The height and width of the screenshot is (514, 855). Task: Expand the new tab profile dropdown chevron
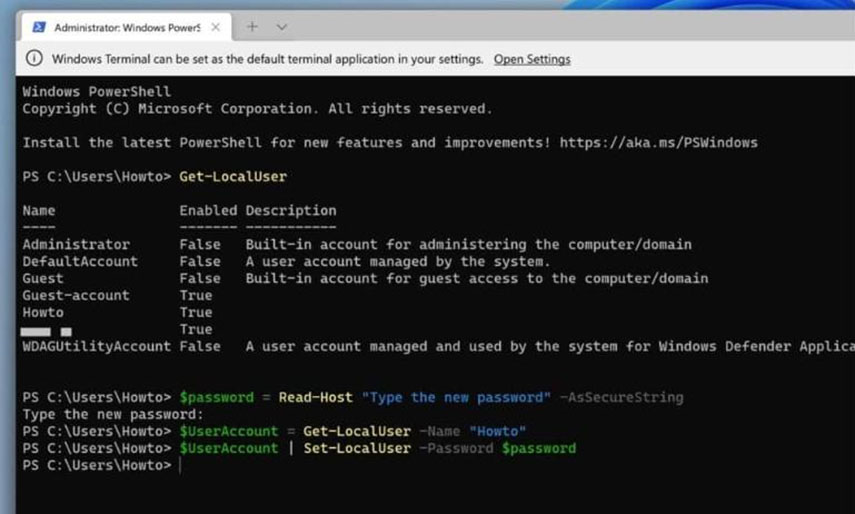pyautogui.click(x=281, y=27)
